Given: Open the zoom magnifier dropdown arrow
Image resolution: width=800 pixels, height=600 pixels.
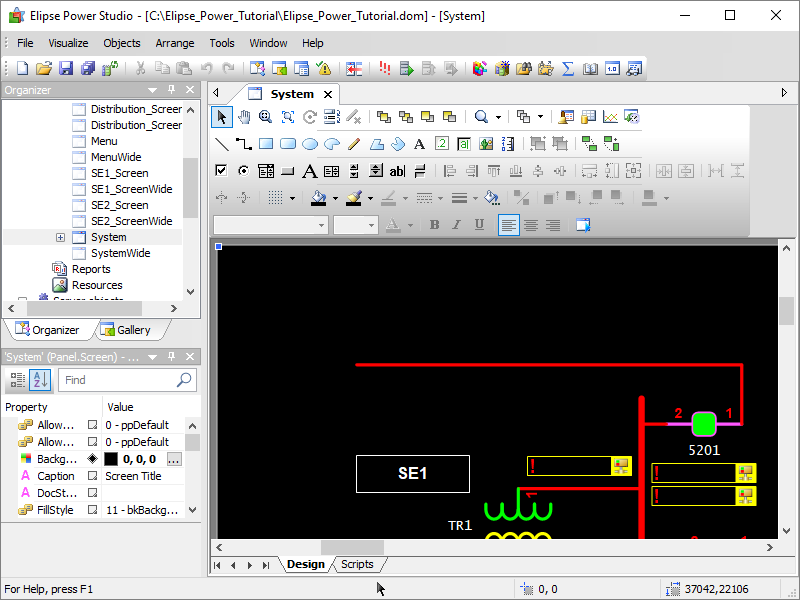Looking at the screenshot, I should pyautogui.click(x=498, y=117).
